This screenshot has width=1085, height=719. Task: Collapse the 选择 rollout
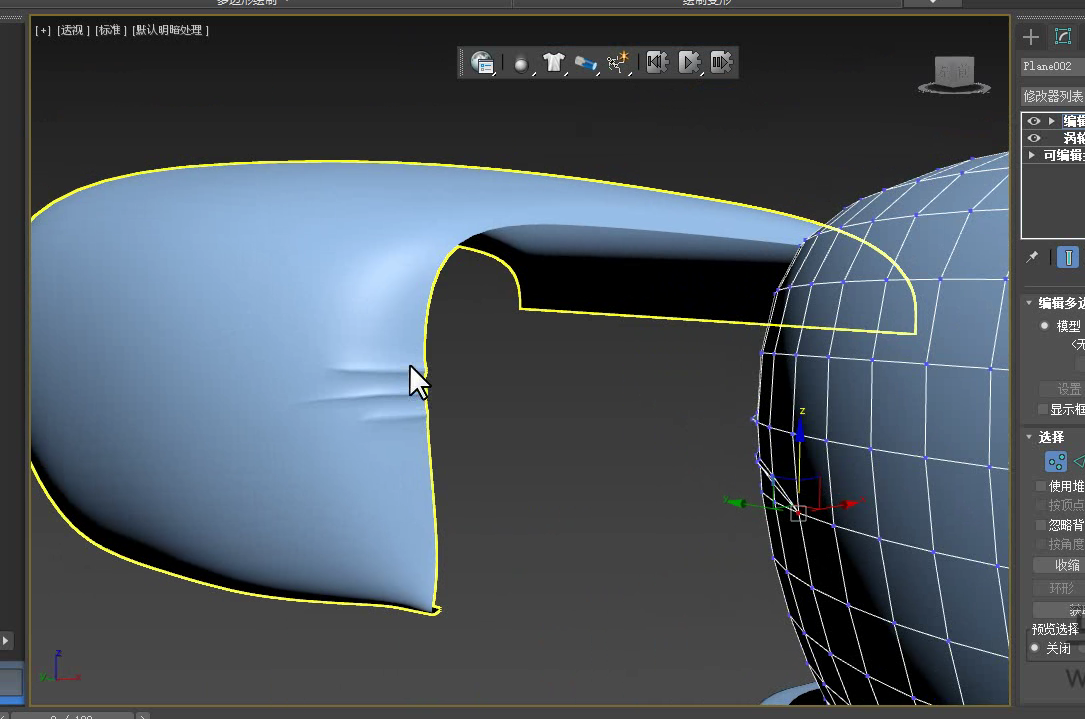pyautogui.click(x=1029, y=437)
